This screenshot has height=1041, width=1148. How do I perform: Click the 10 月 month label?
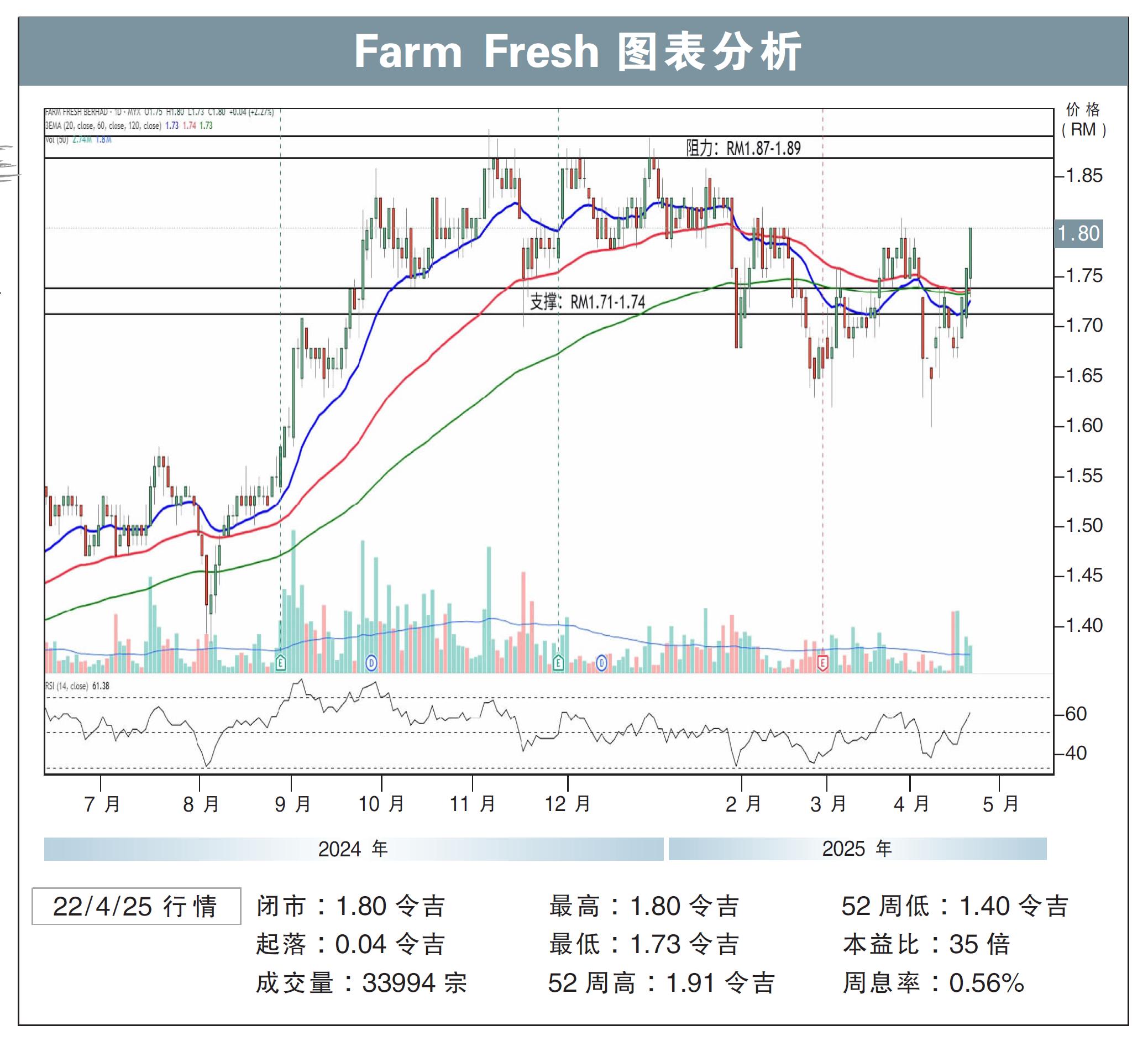pos(381,804)
